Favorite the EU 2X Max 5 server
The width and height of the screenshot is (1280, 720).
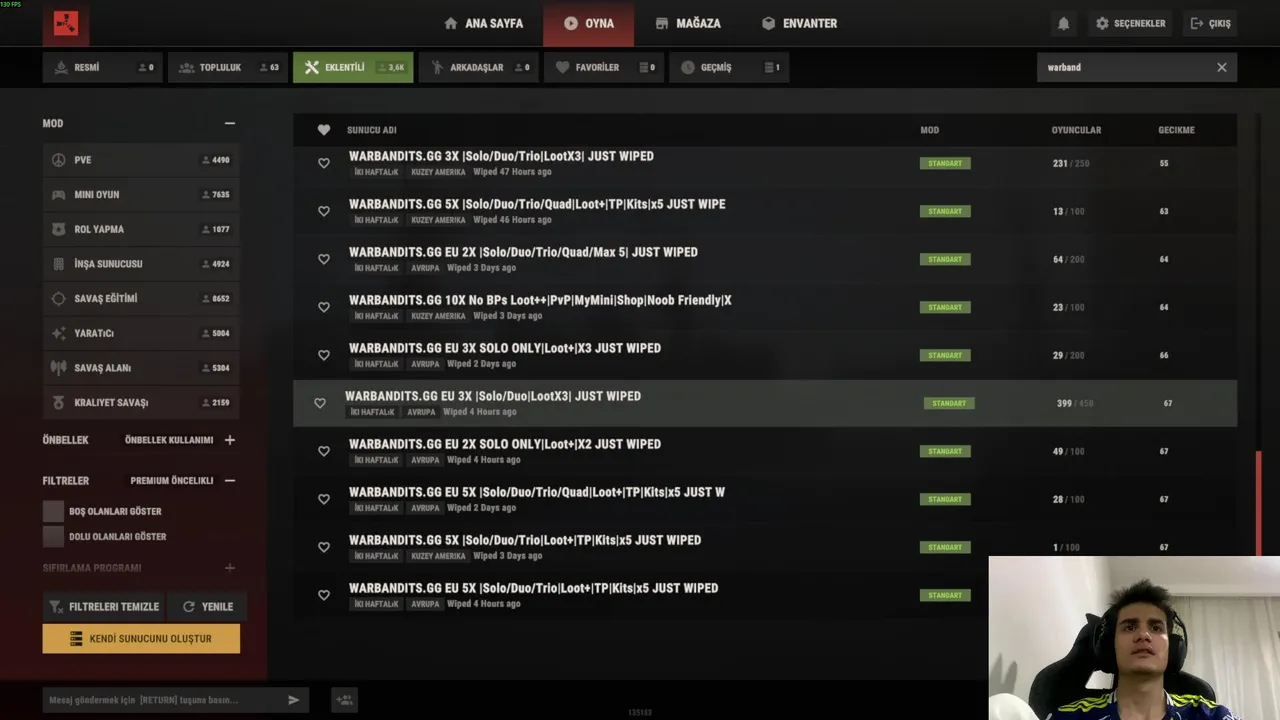(x=324, y=259)
